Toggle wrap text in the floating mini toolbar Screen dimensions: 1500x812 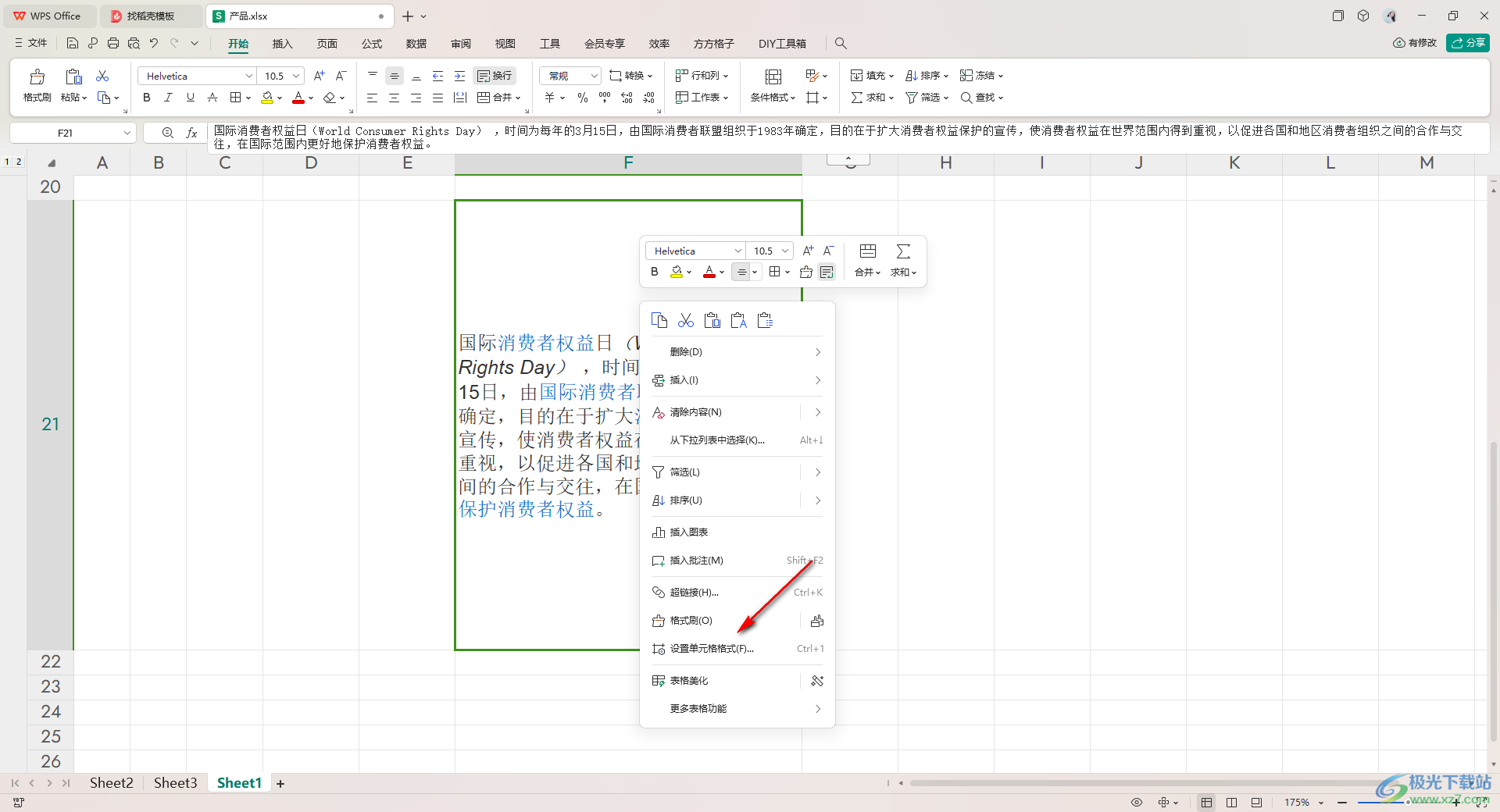point(827,272)
